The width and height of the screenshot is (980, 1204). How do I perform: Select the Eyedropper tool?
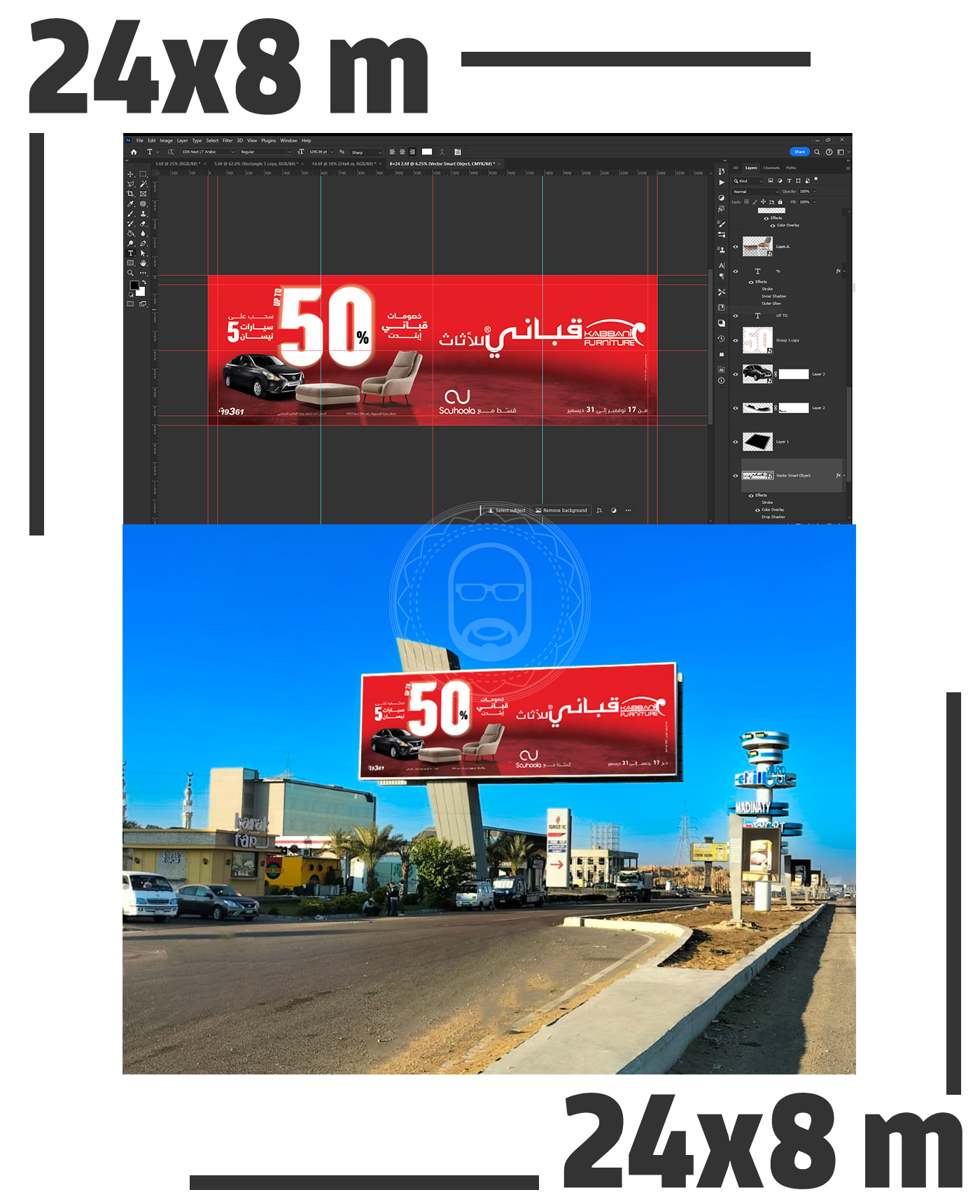[130, 204]
